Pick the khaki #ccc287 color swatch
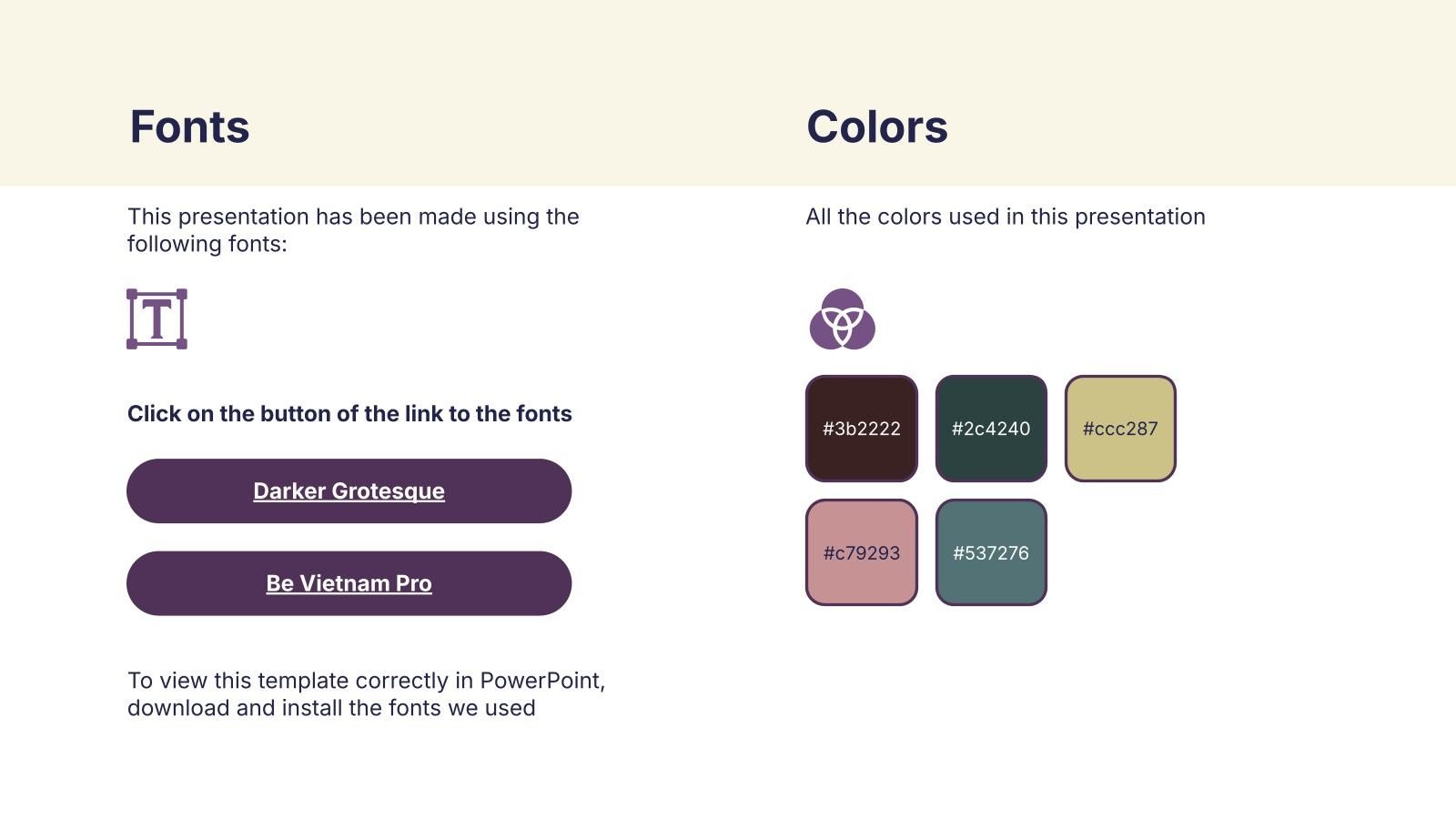Image resolution: width=1456 pixels, height=819 pixels. coord(1120,429)
